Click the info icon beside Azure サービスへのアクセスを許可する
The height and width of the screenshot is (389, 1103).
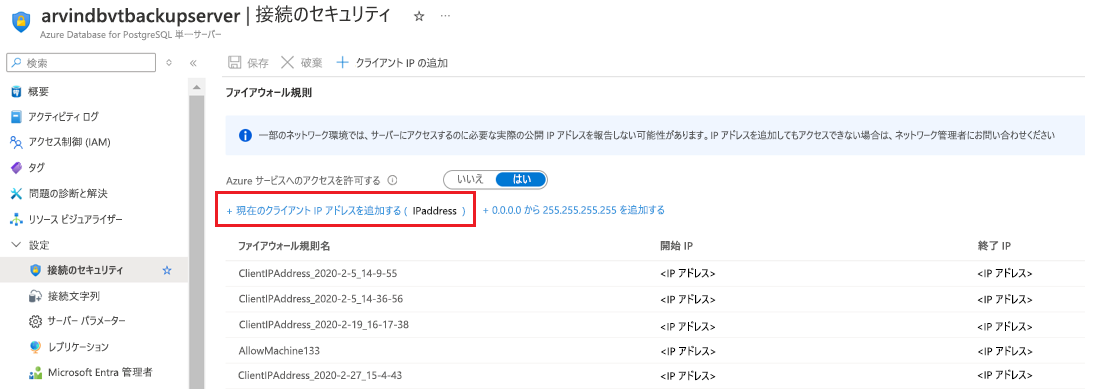[393, 179]
